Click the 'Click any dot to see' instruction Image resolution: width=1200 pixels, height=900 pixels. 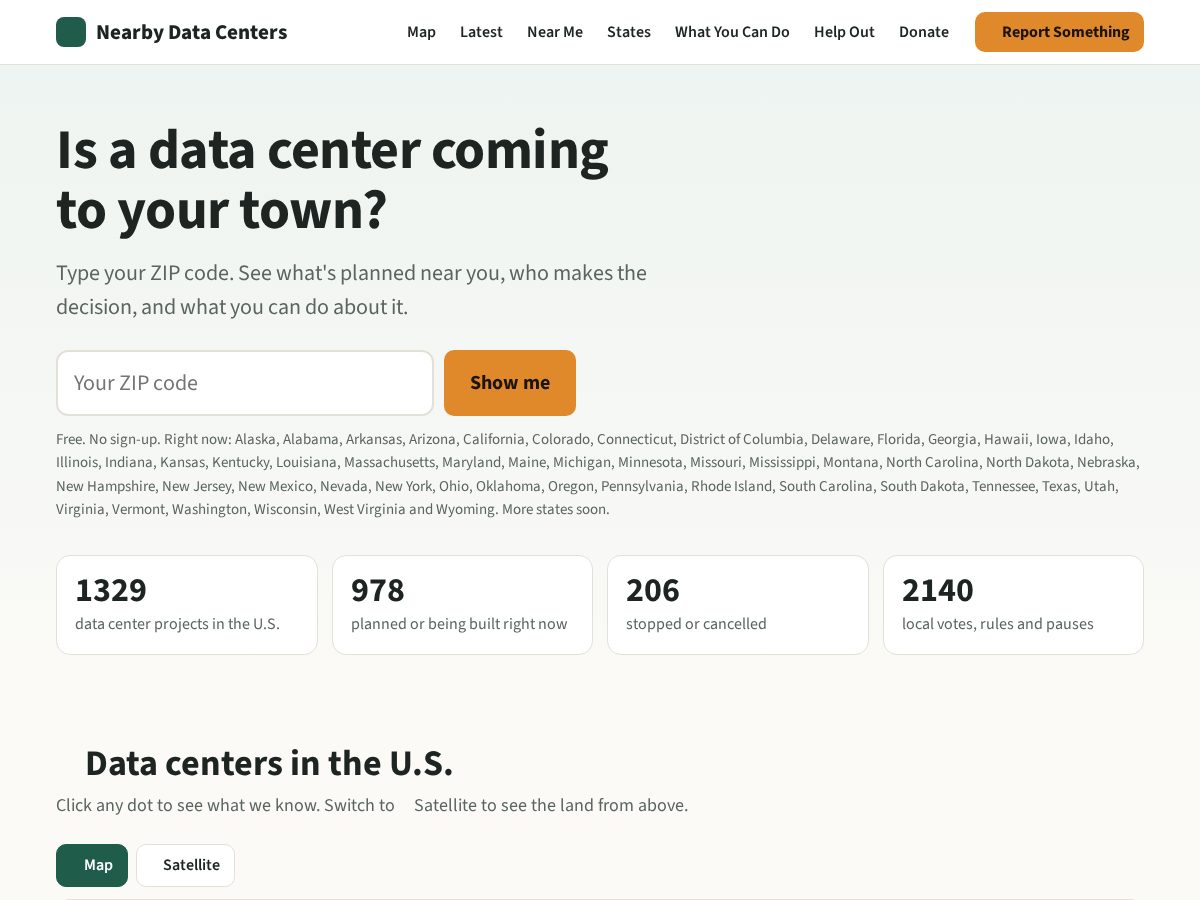pyautogui.click(x=372, y=805)
